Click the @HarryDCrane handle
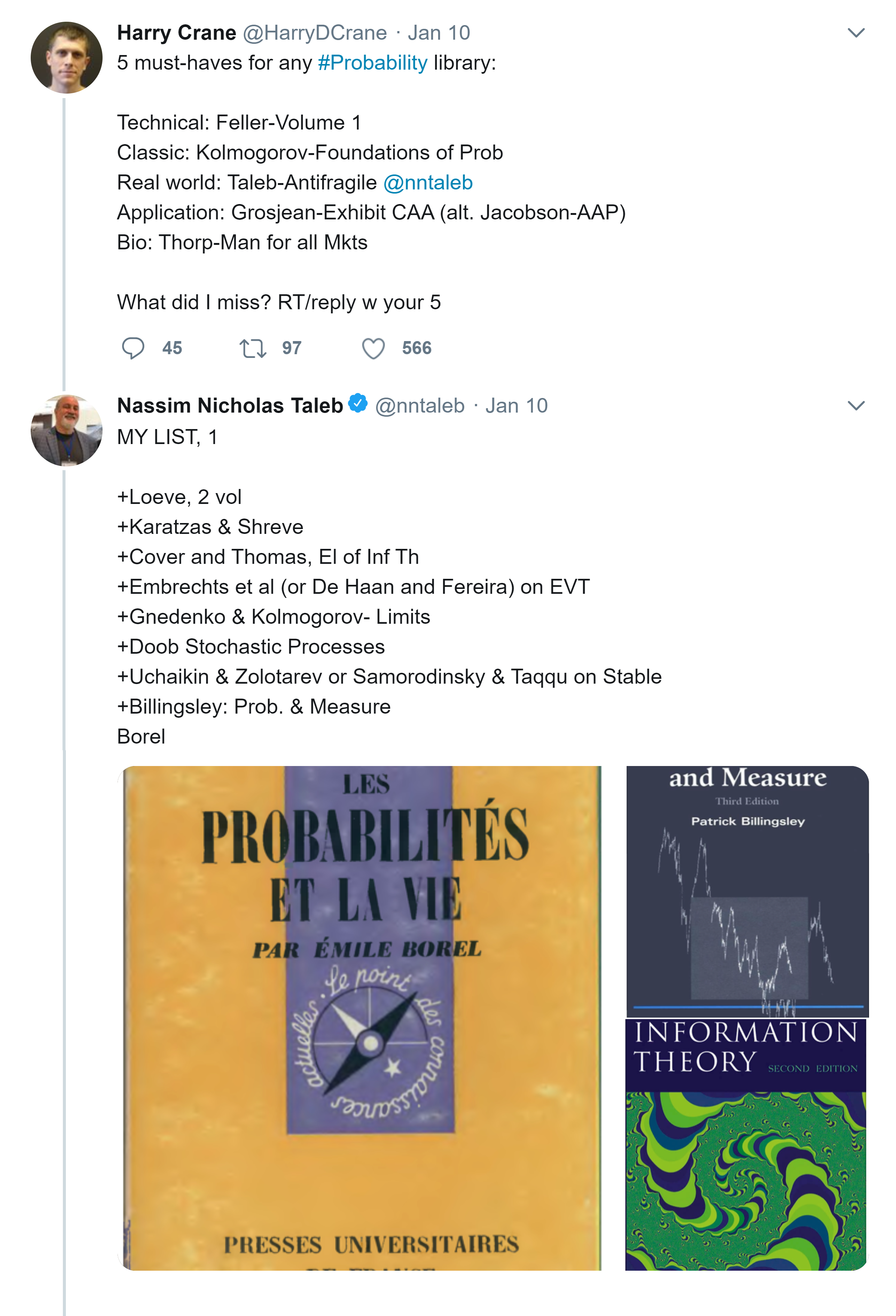Image resolution: width=896 pixels, height=1316 pixels. (315, 33)
